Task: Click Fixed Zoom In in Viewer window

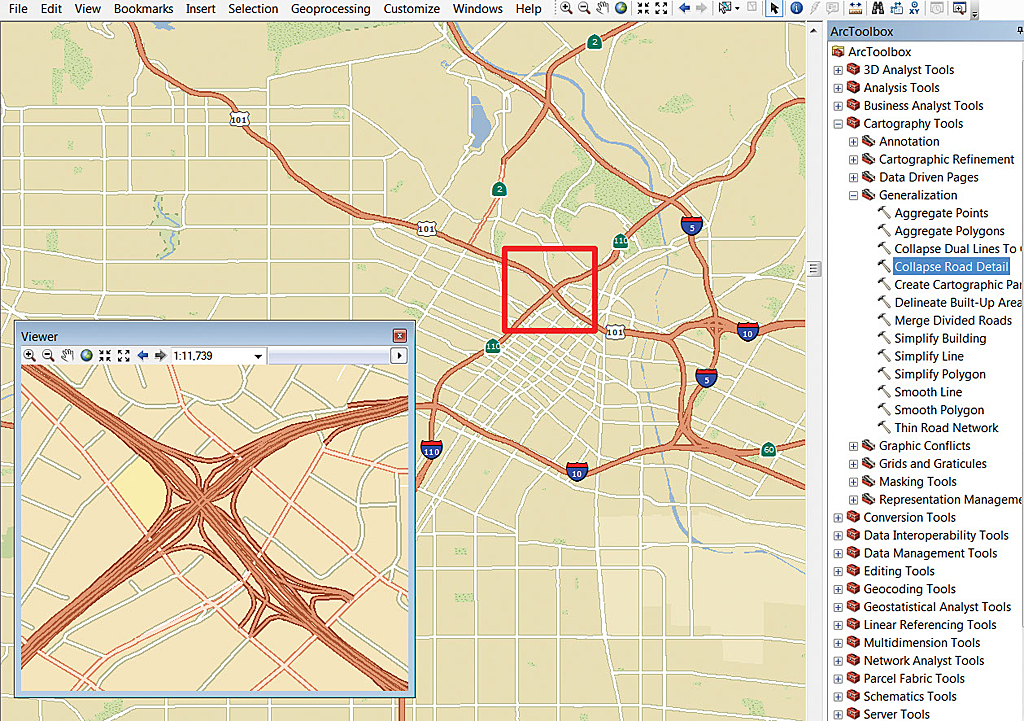Action: pyautogui.click(x=104, y=355)
